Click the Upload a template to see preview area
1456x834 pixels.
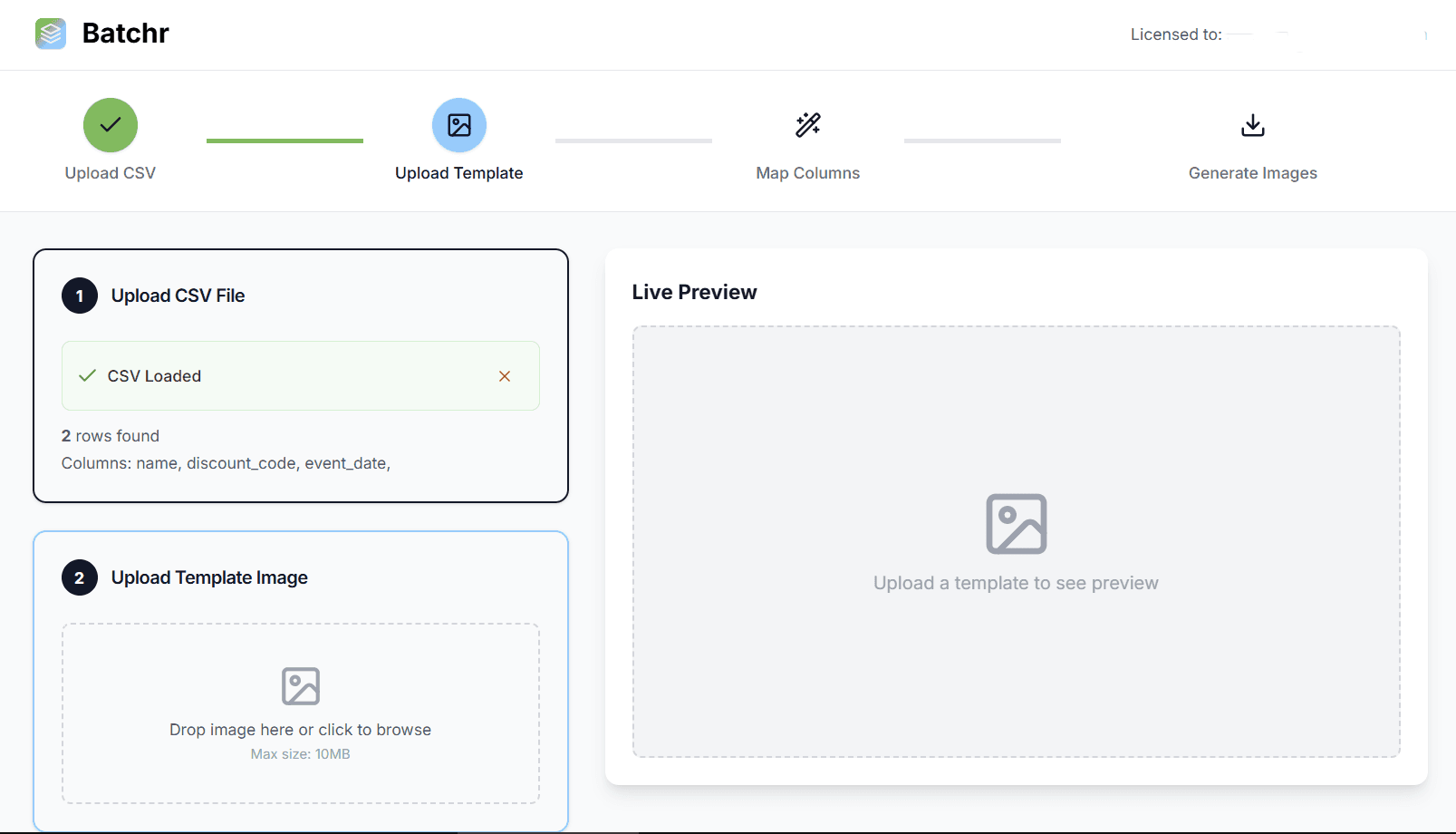point(1016,583)
